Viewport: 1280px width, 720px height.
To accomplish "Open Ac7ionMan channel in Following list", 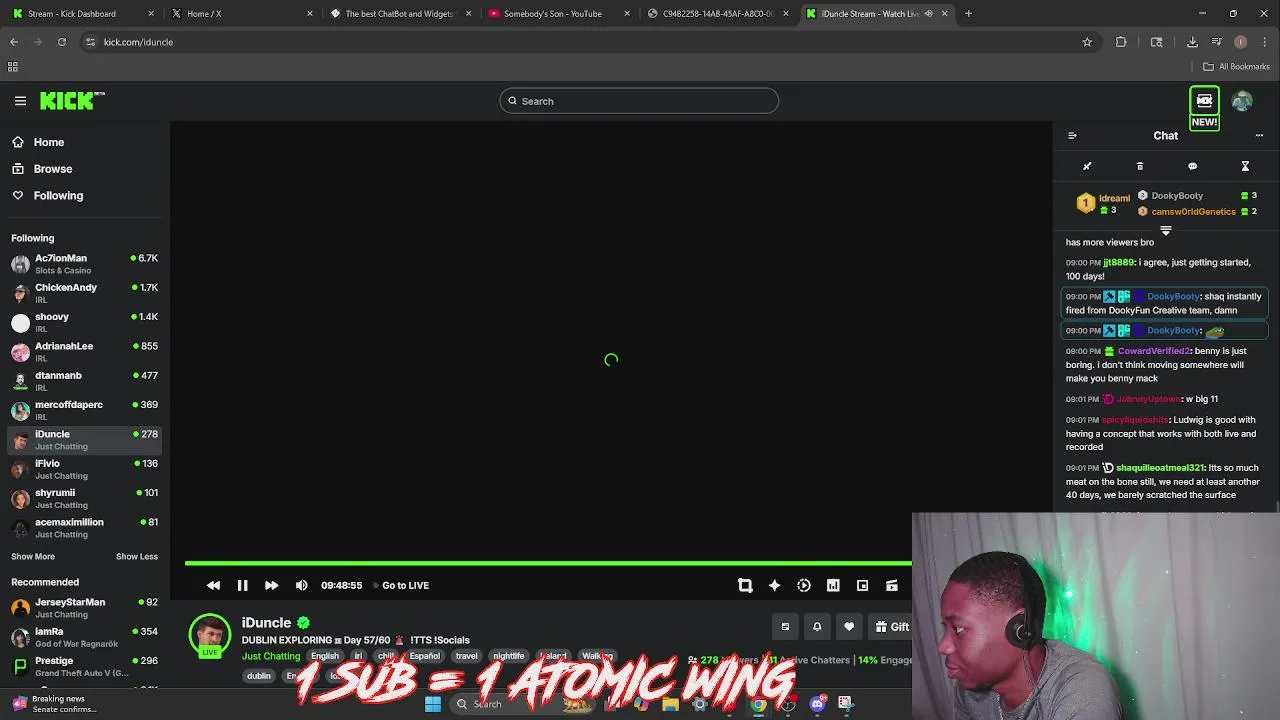I will point(85,264).
